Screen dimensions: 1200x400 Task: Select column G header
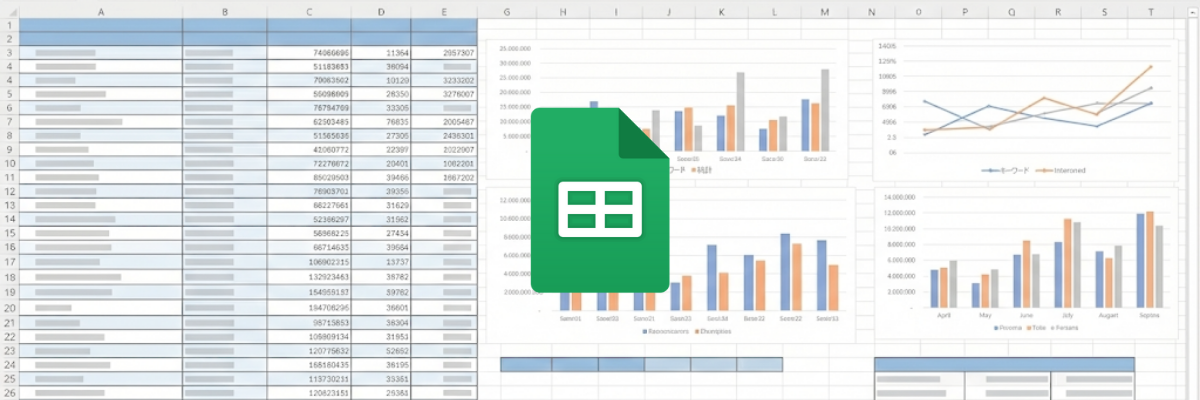click(507, 11)
